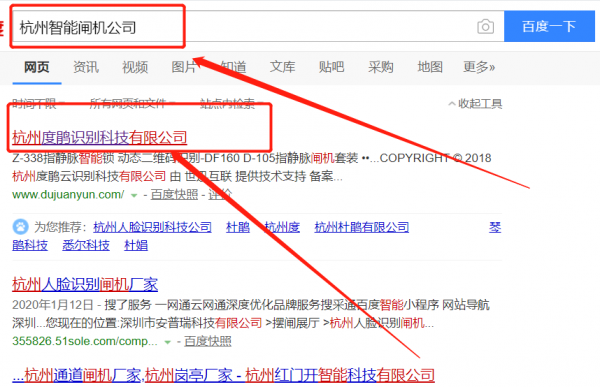Switch to the 视频 tab

(135, 67)
